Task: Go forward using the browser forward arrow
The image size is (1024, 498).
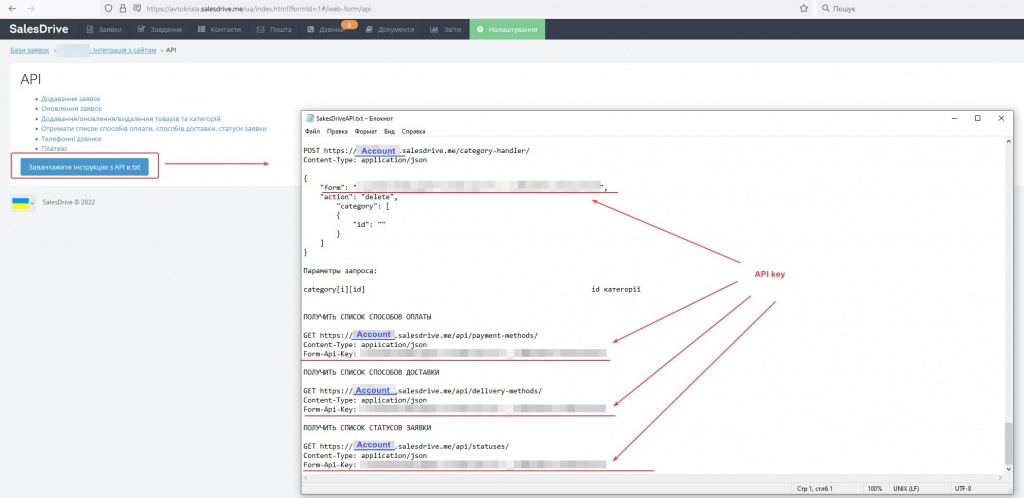Action: (30, 8)
